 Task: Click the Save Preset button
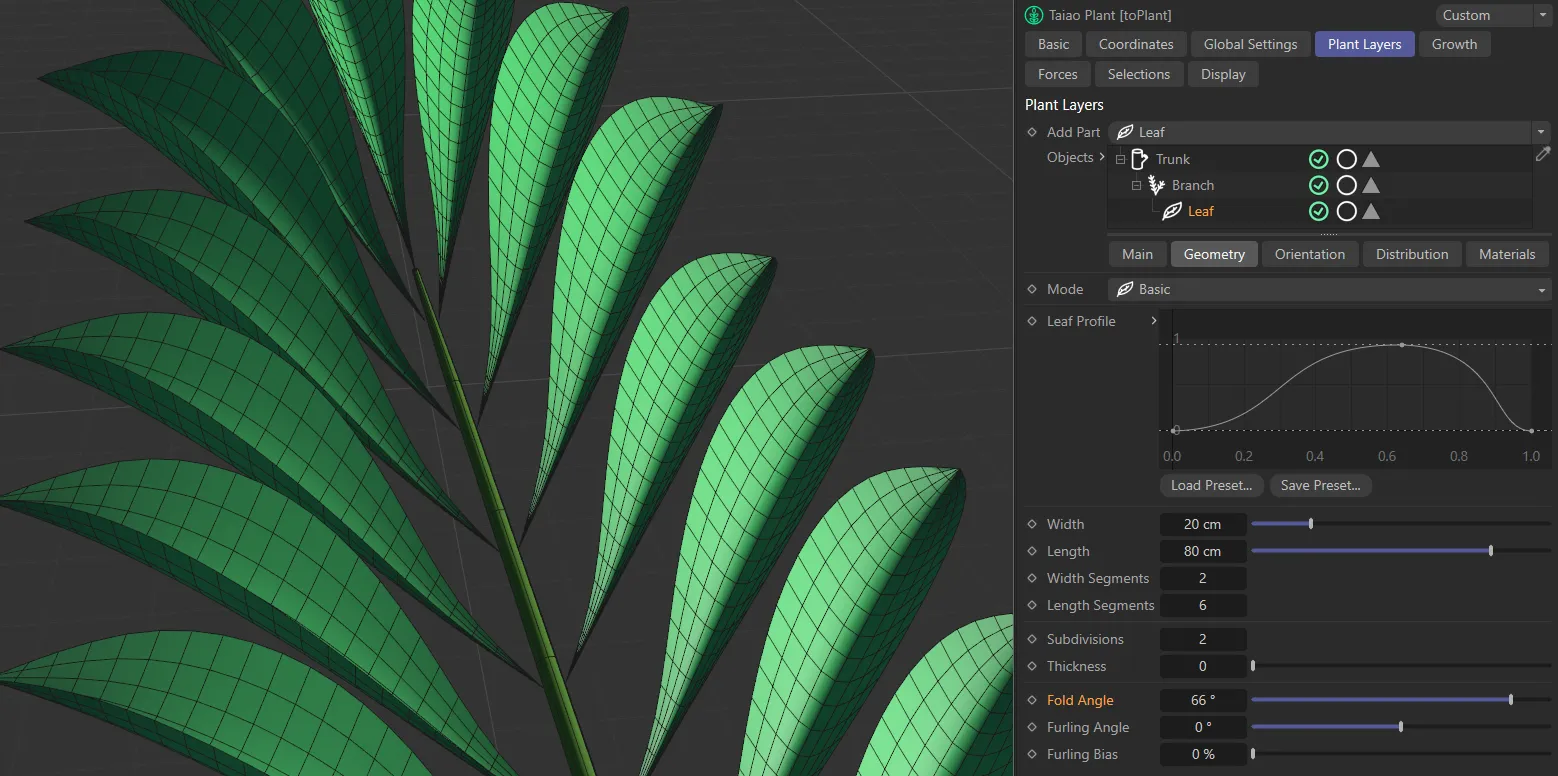(x=1320, y=485)
